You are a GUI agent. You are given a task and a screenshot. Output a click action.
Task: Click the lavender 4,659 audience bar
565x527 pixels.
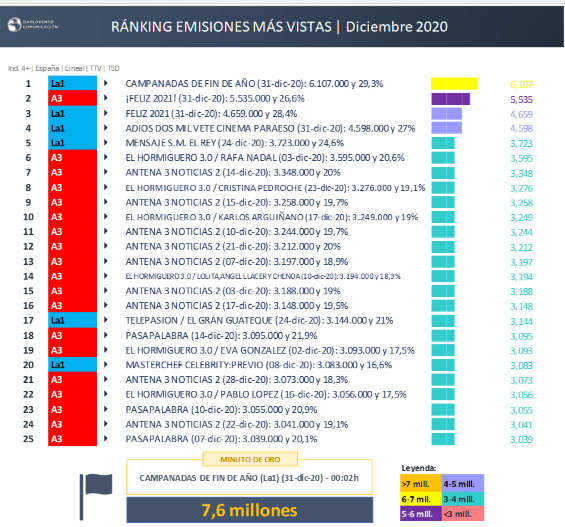click(446, 113)
